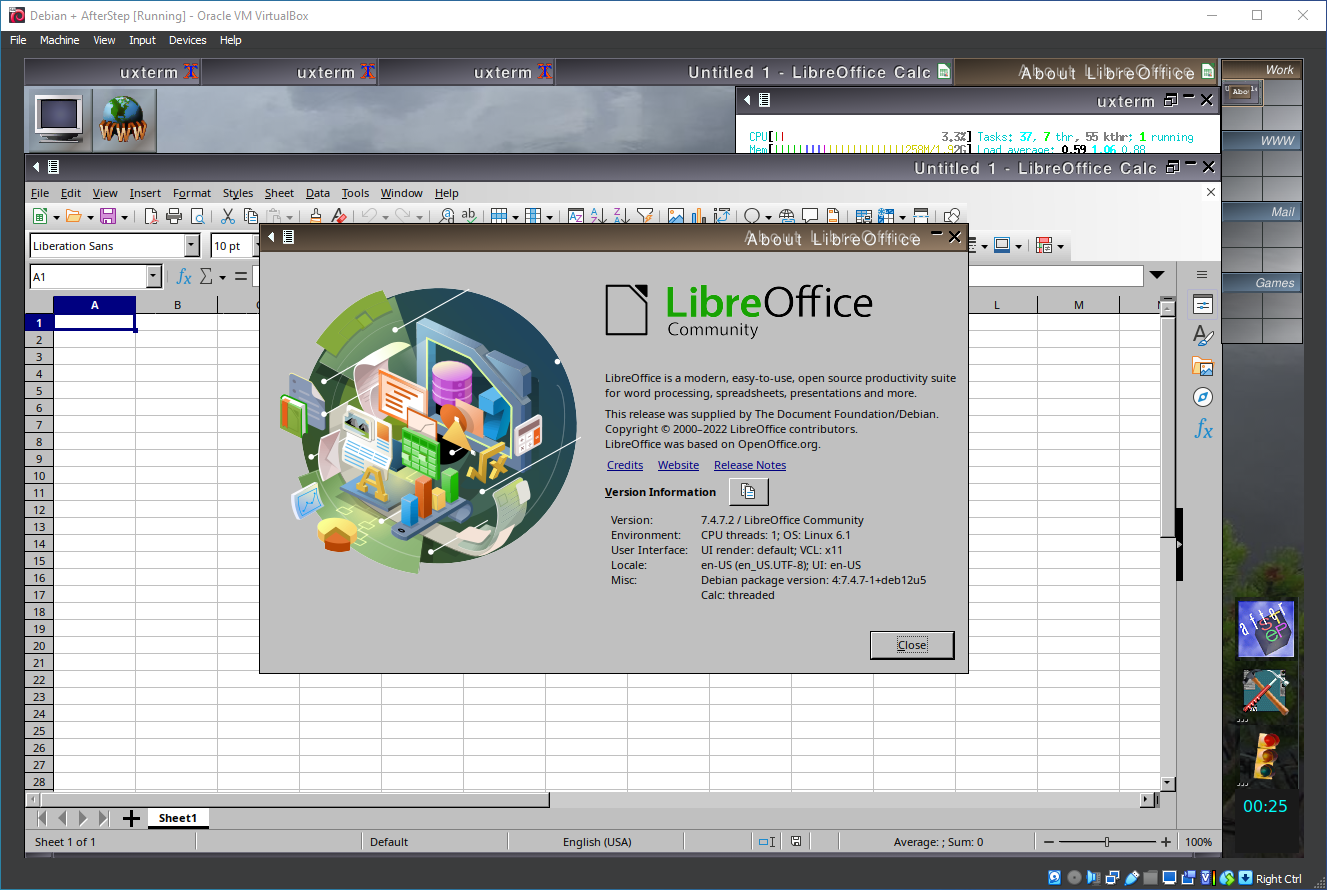
Task: Close the About LibreOffice dialog with Close
Action: pos(912,645)
